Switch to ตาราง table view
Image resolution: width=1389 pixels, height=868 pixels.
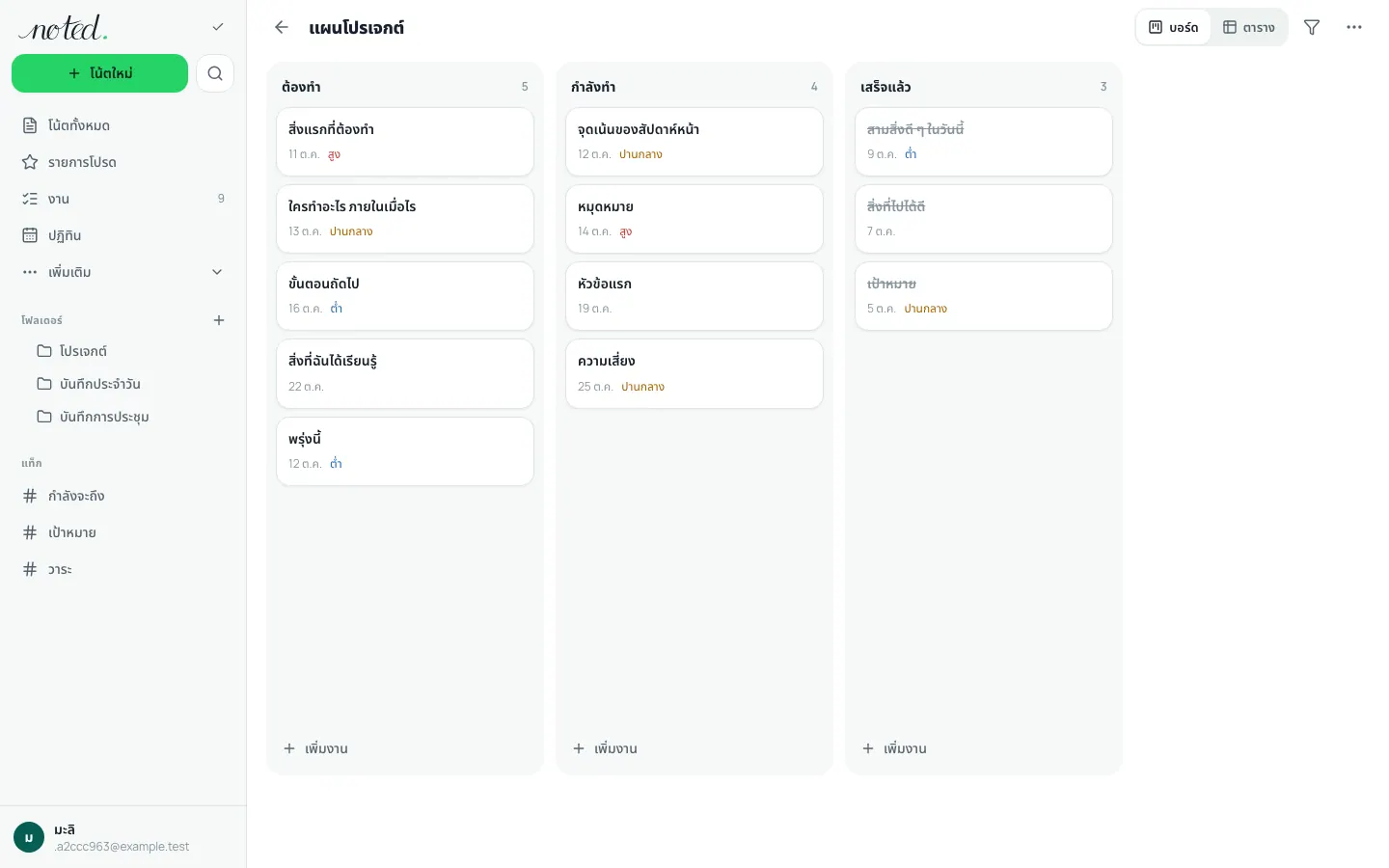1249,27
